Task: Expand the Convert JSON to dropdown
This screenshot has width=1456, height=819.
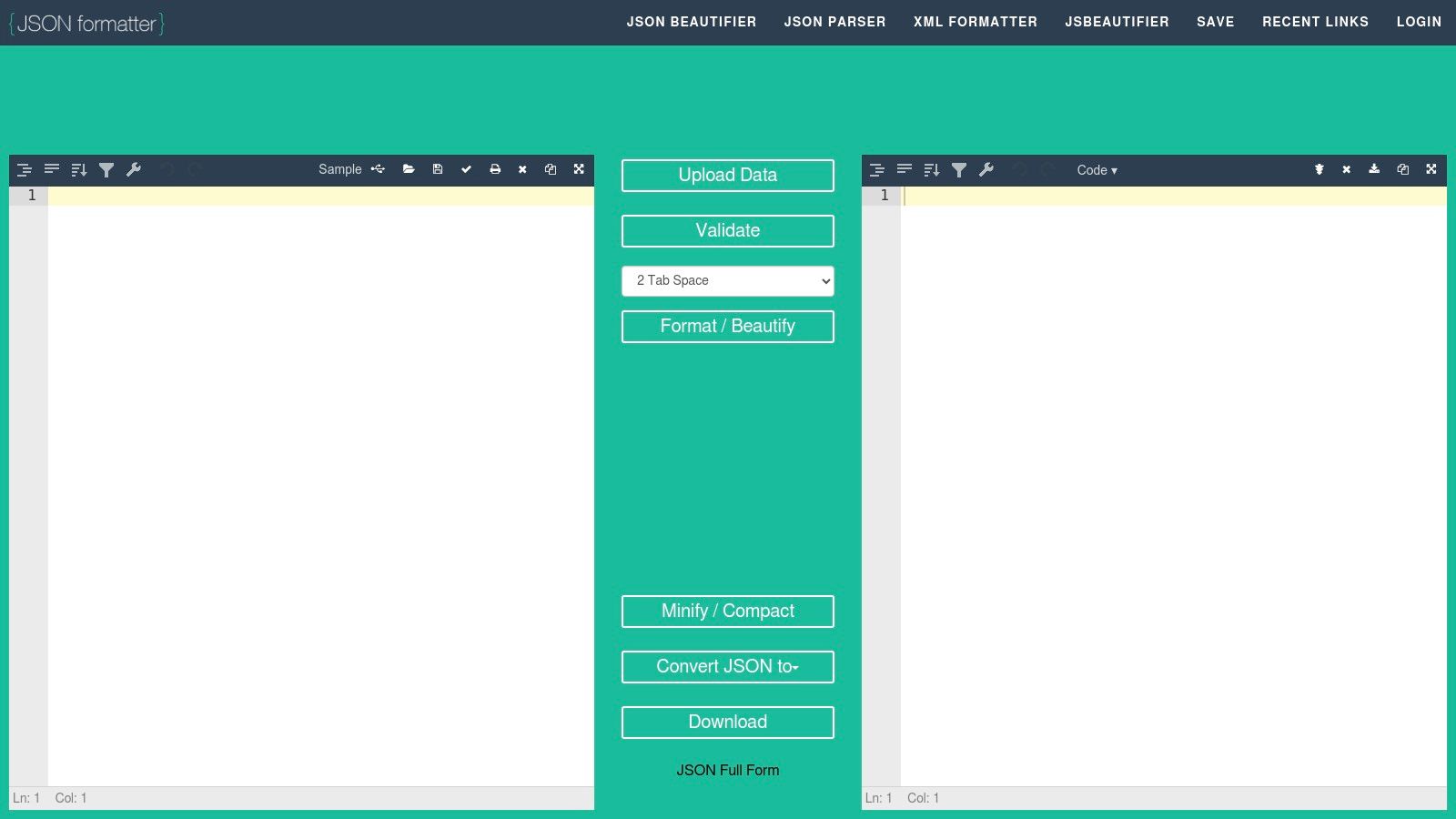Action: tap(727, 667)
